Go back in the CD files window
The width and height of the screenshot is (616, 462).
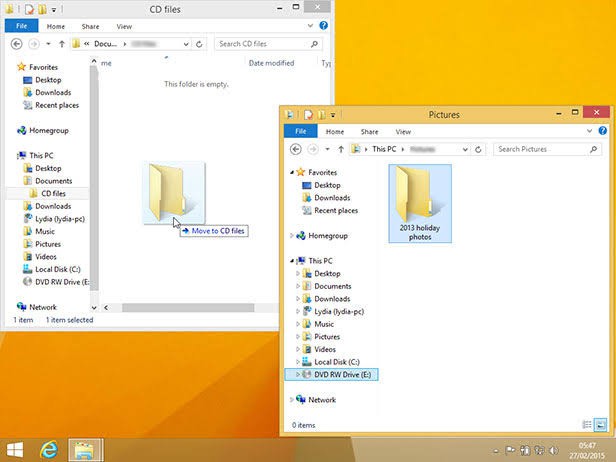(16, 44)
